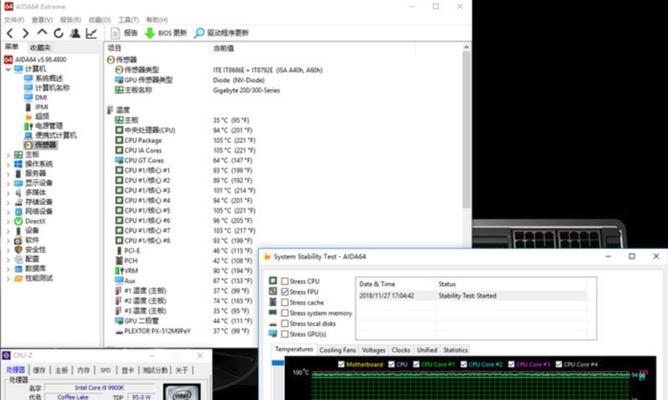Select the IPMI tree item

(x=41, y=107)
